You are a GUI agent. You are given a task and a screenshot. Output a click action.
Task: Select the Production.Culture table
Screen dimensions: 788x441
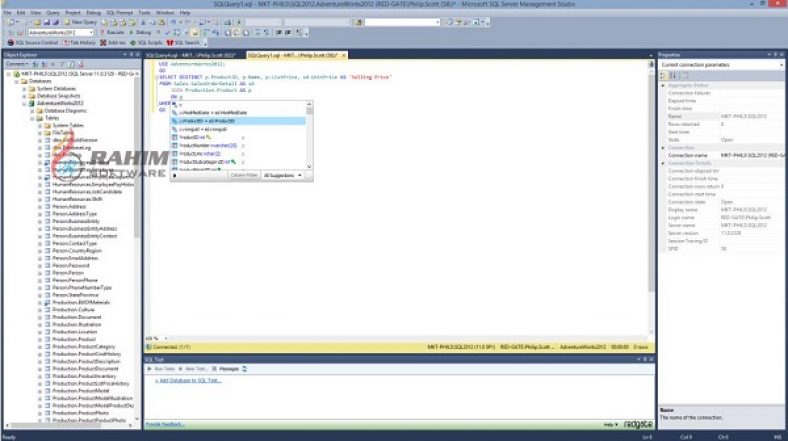pos(73,310)
